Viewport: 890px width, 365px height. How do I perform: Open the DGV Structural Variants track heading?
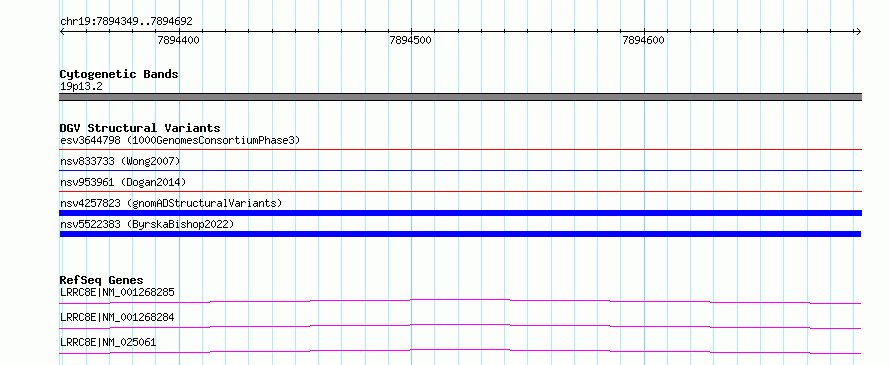click(140, 128)
